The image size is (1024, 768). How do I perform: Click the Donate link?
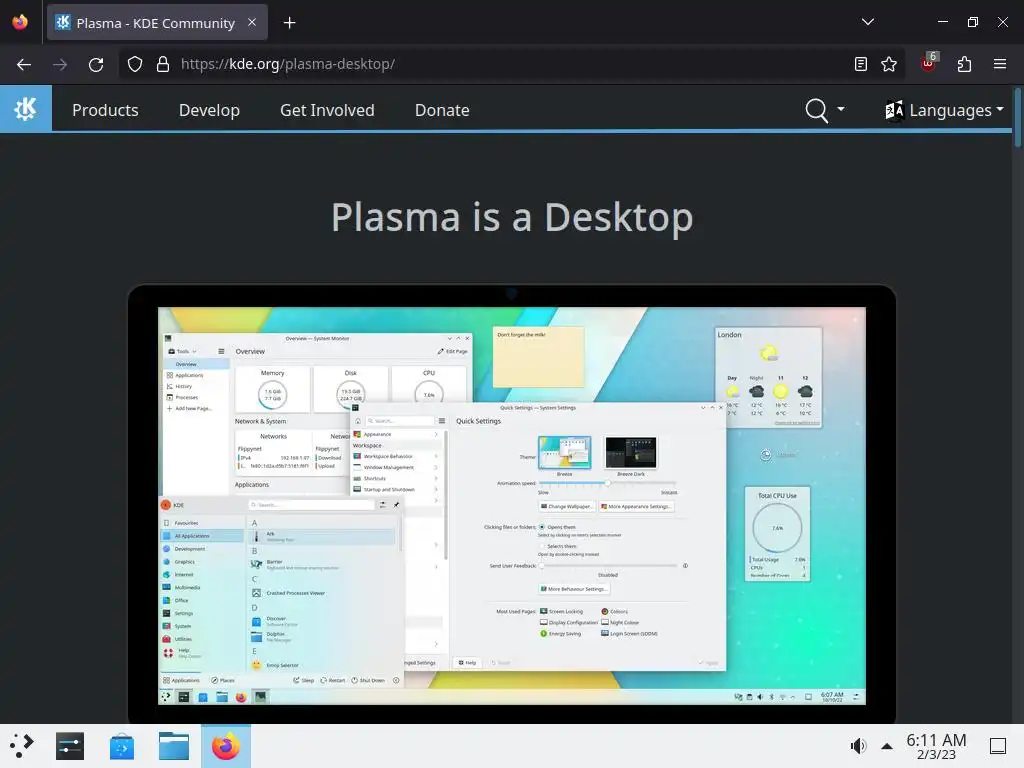coord(442,110)
